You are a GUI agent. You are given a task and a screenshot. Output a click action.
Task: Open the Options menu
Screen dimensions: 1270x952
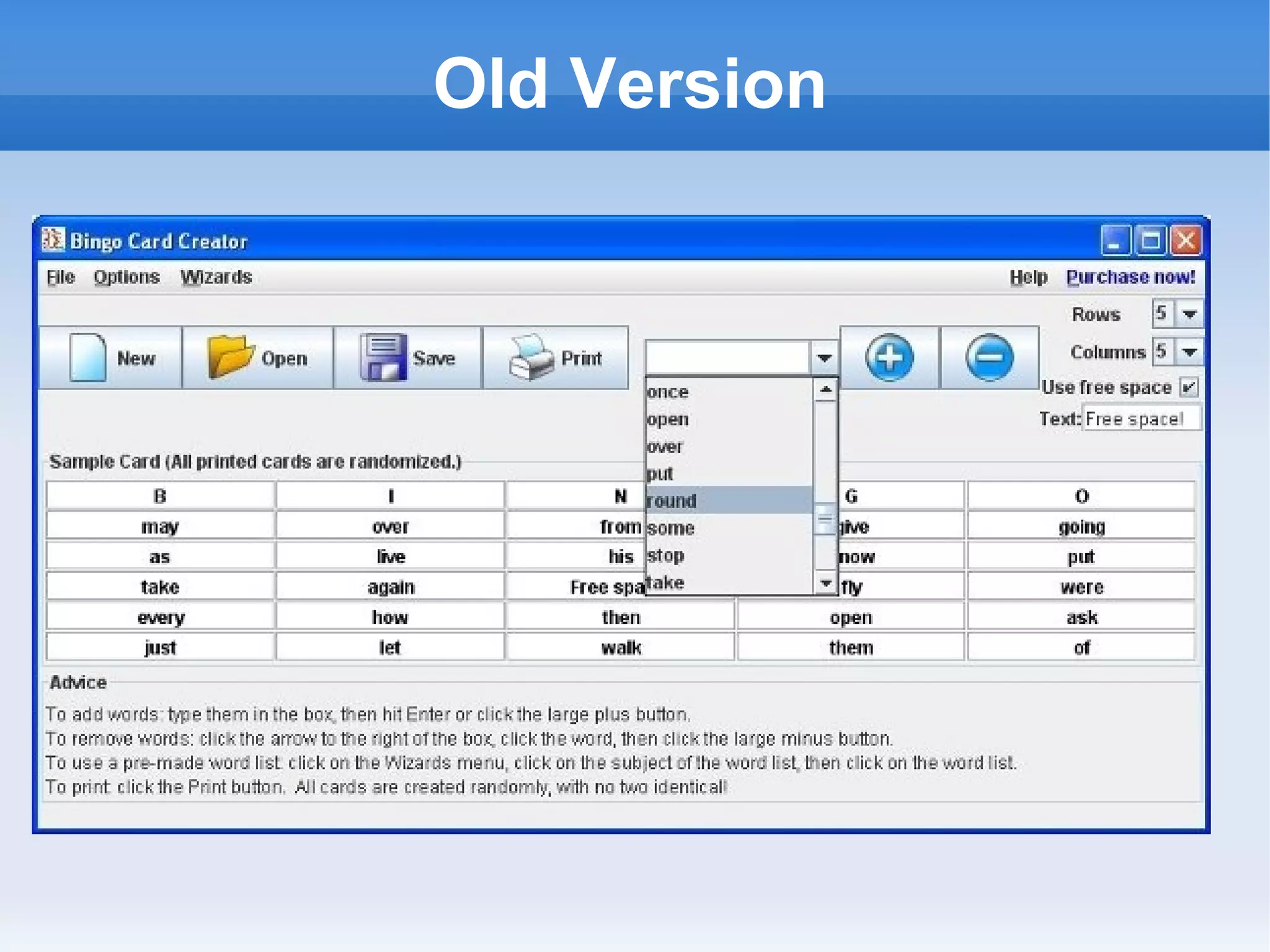127,277
